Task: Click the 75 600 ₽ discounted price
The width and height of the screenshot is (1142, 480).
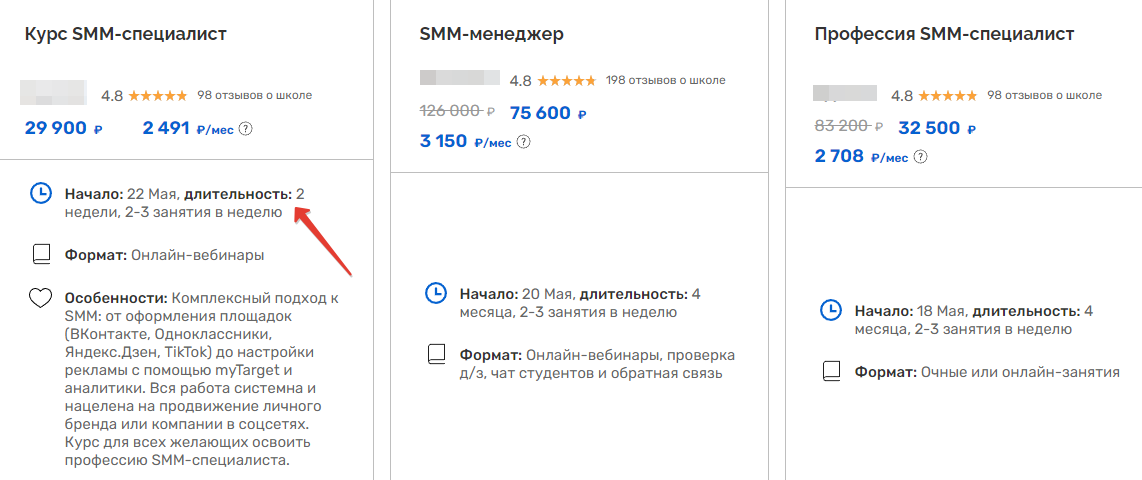Action: click(548, 113)
